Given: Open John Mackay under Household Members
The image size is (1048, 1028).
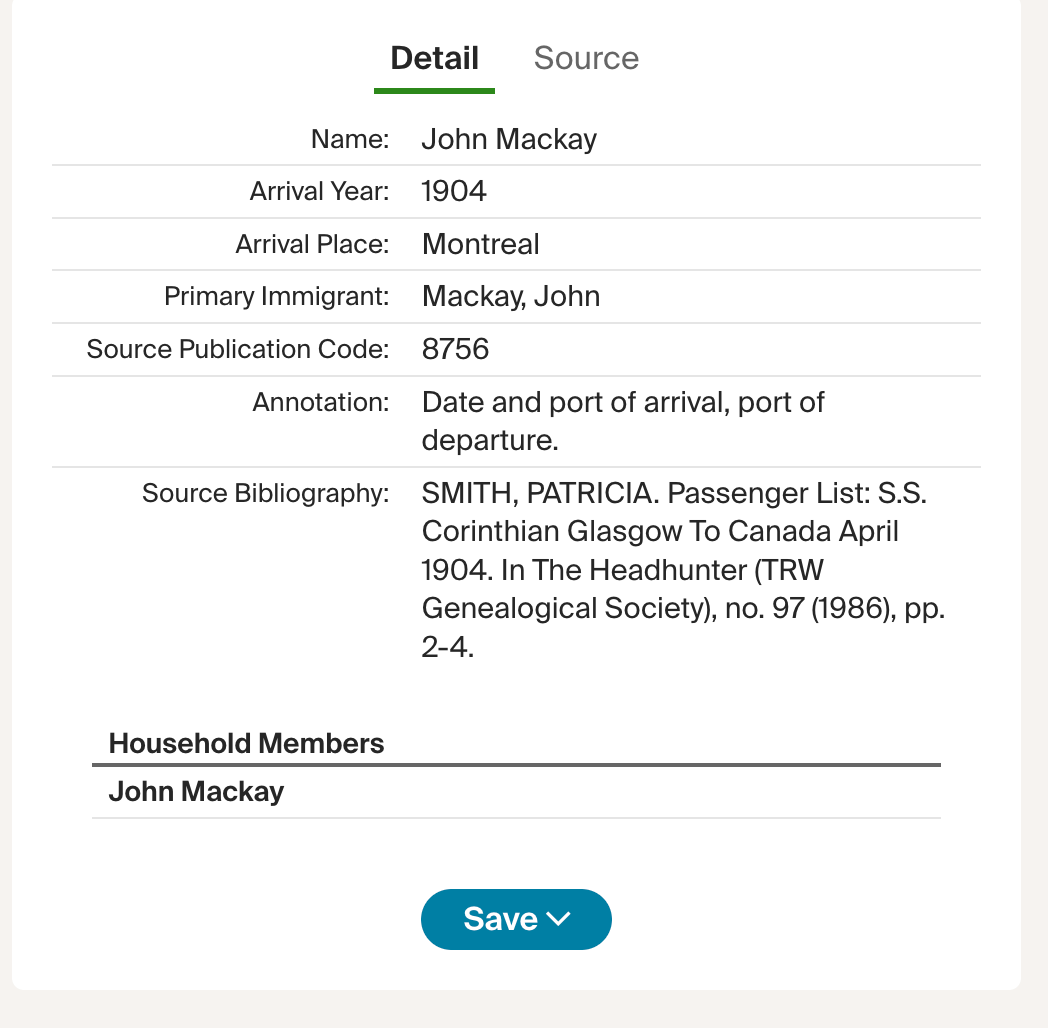Looking at the screenshot, I should pyautogui.click(x=196, y=792).
